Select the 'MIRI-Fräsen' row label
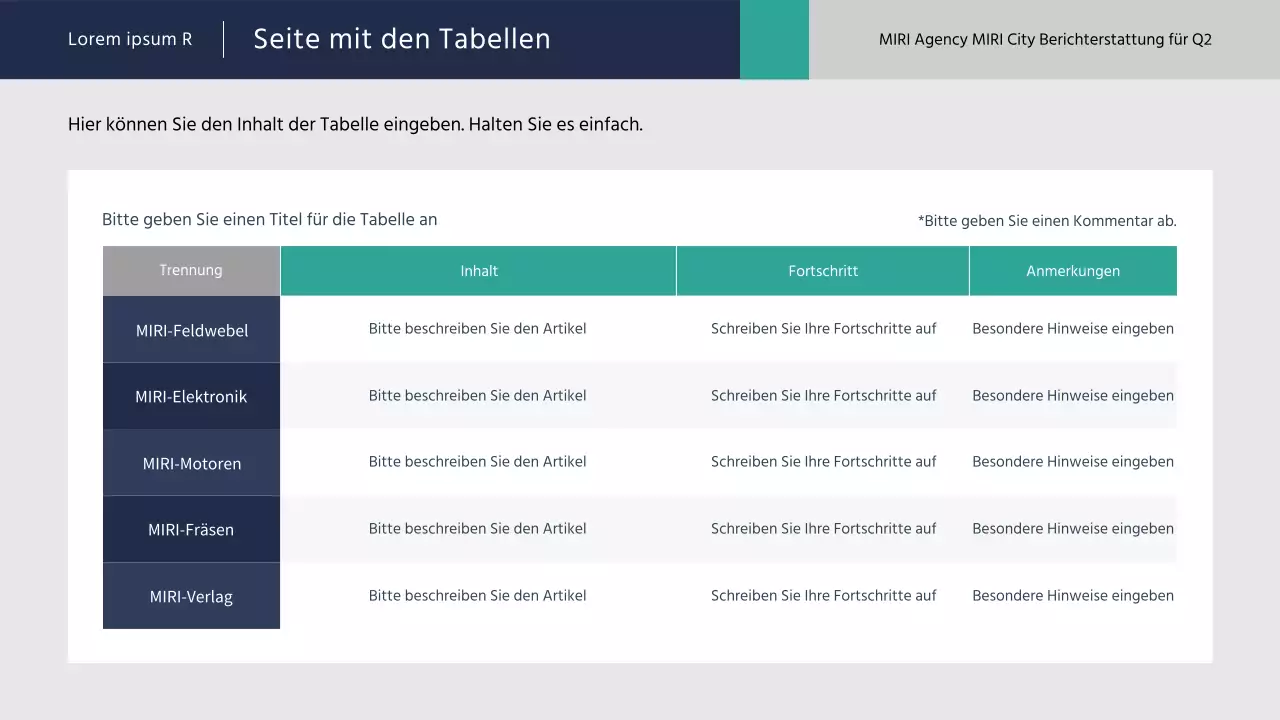Image resolution: width=1280 pixels, height=720 pixels. pos(191,529)
